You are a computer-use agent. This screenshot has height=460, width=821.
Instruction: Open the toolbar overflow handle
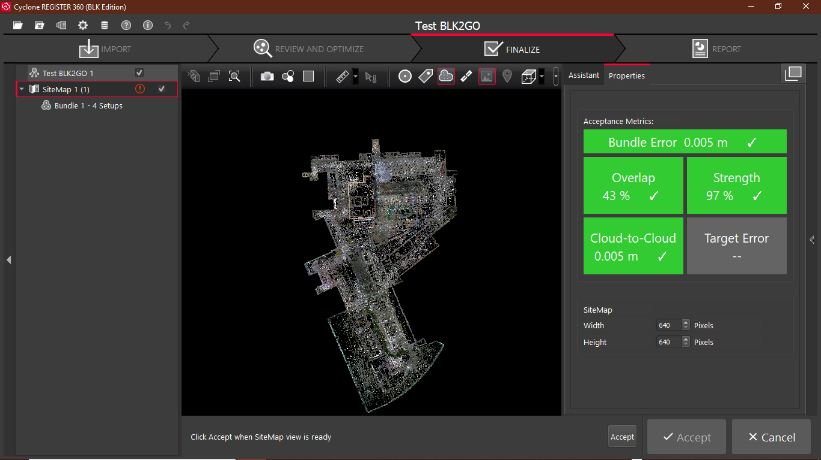click(x=556, y=76)
